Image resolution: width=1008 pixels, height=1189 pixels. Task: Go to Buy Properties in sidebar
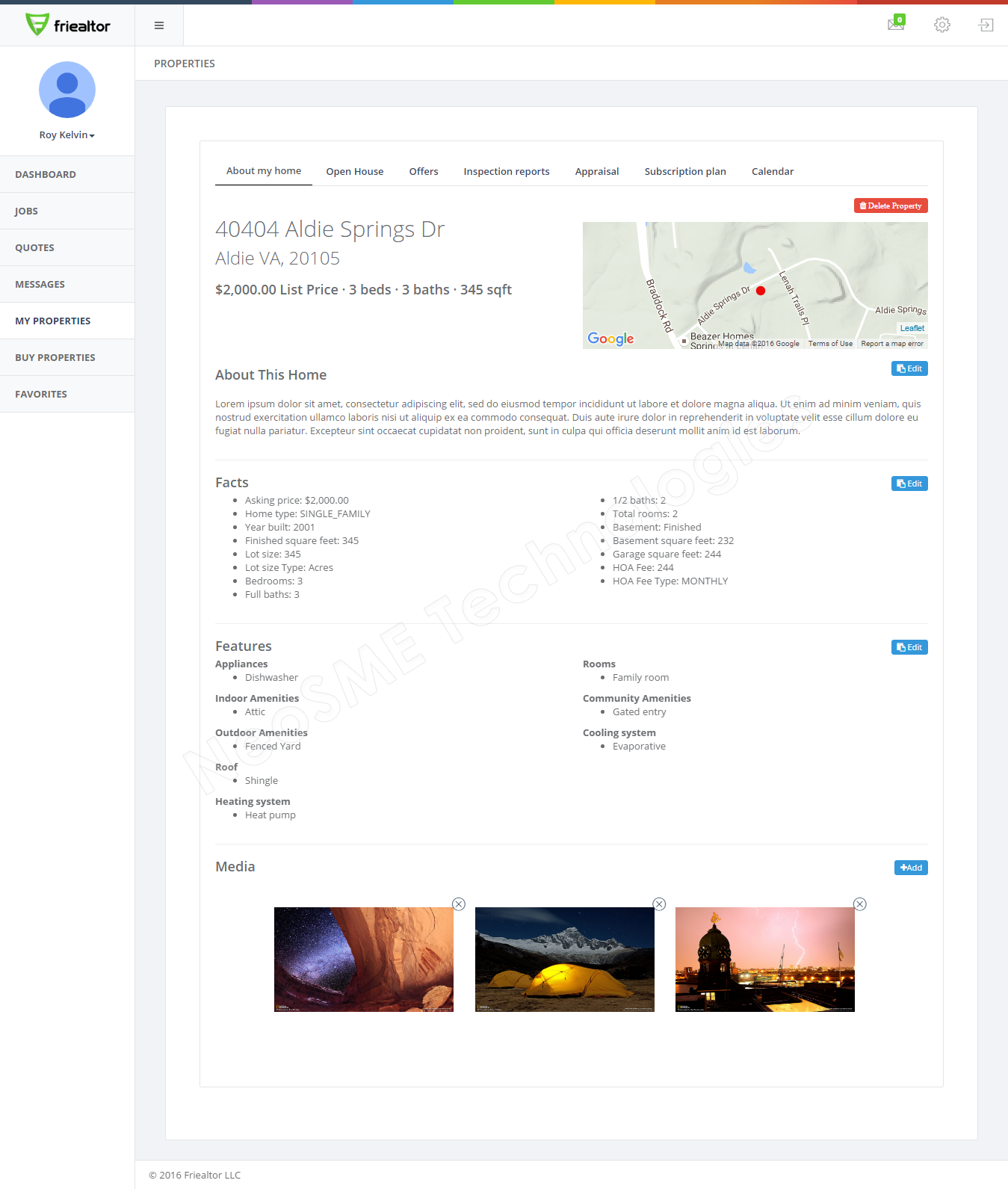click(x=55, y=358)
